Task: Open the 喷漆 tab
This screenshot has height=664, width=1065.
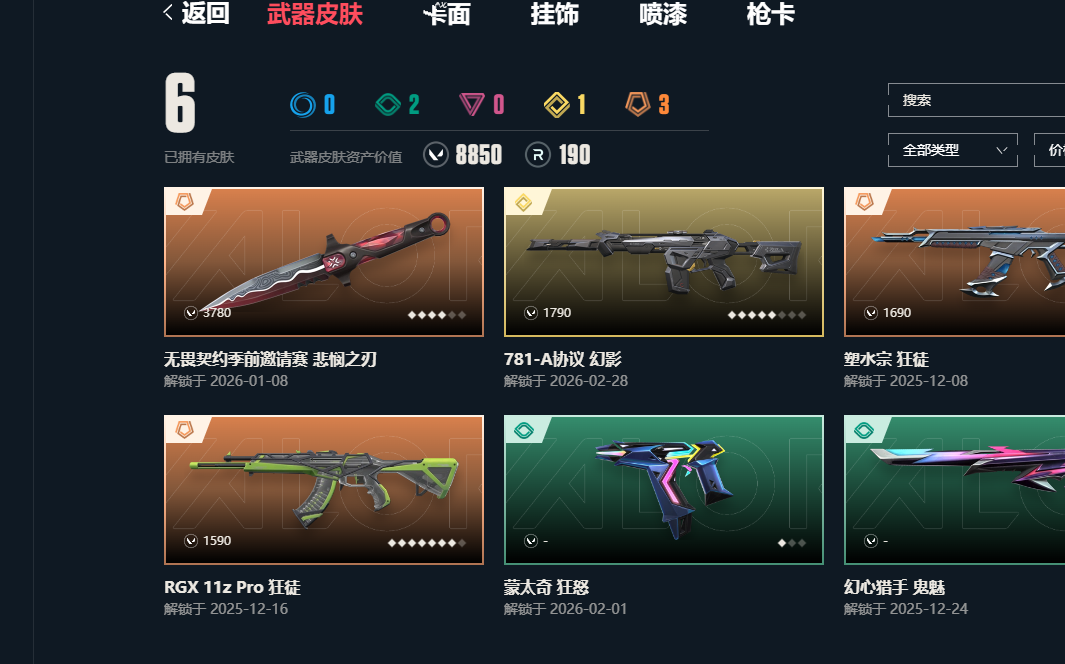Action: 663,14
